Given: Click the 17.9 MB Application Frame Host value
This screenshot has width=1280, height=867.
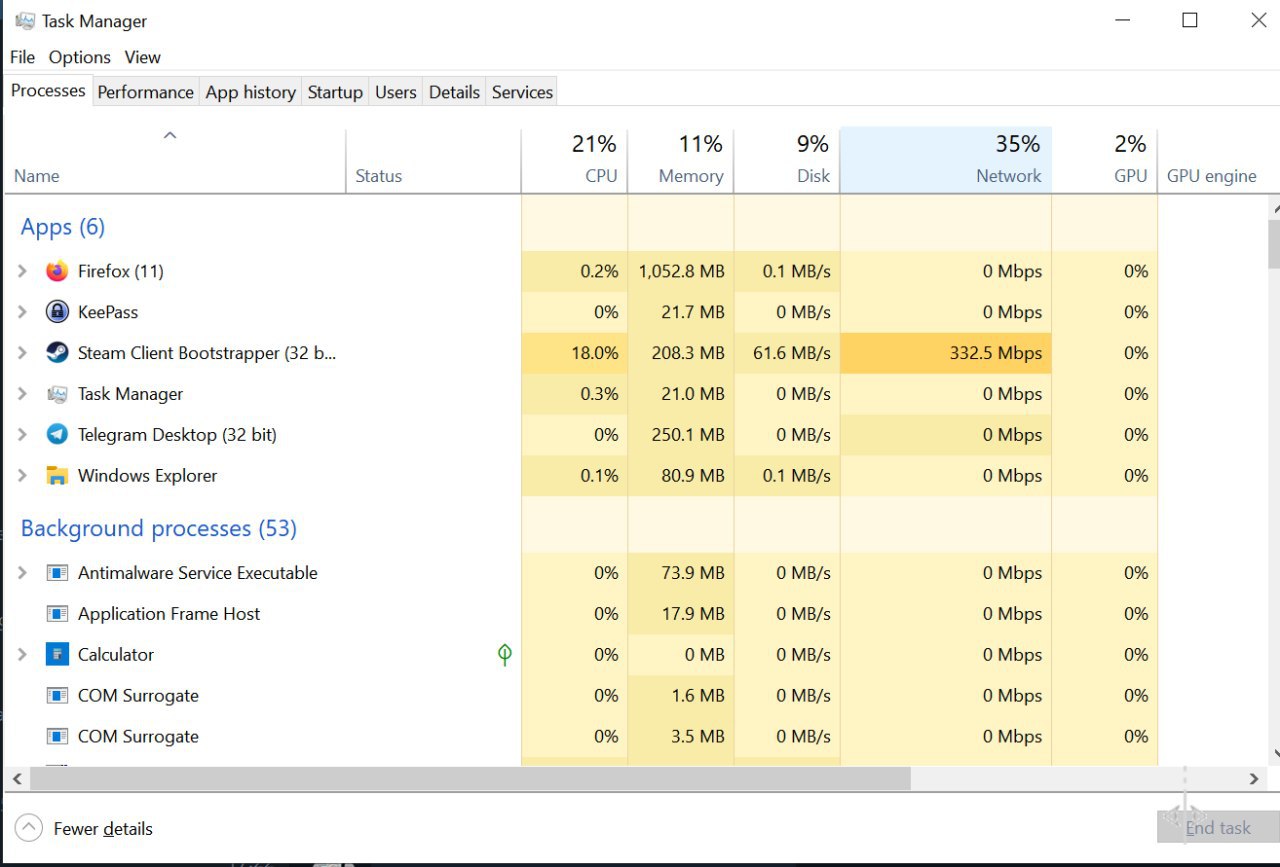Looking at the screenshot, I should [x=693, y=614].
